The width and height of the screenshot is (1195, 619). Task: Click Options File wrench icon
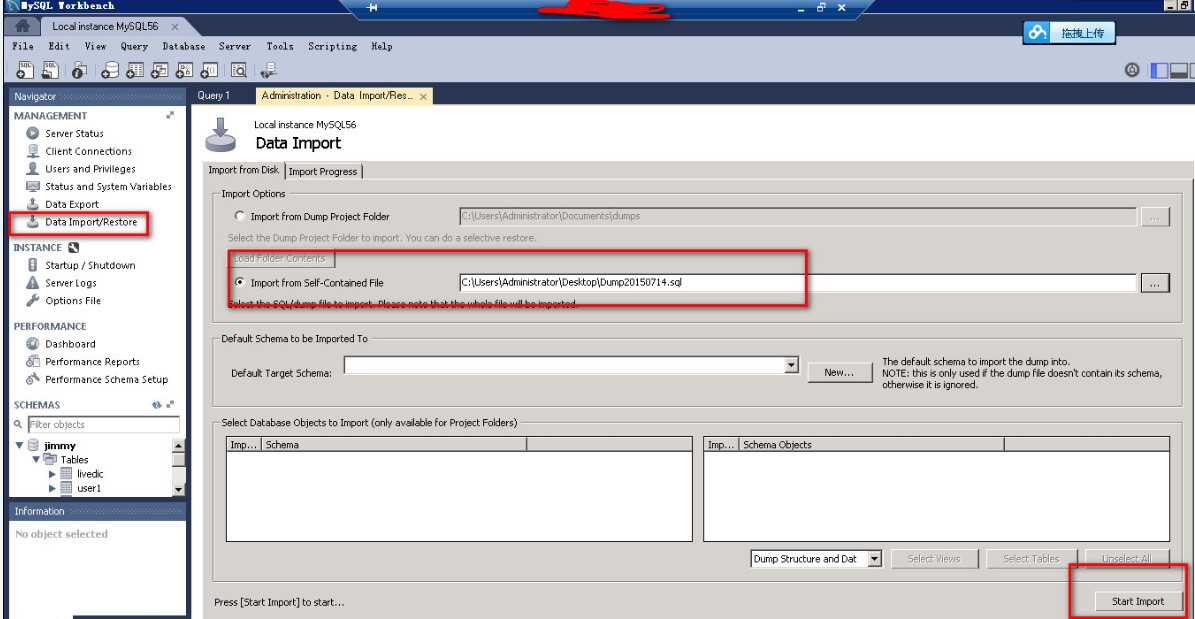point(32,300)
